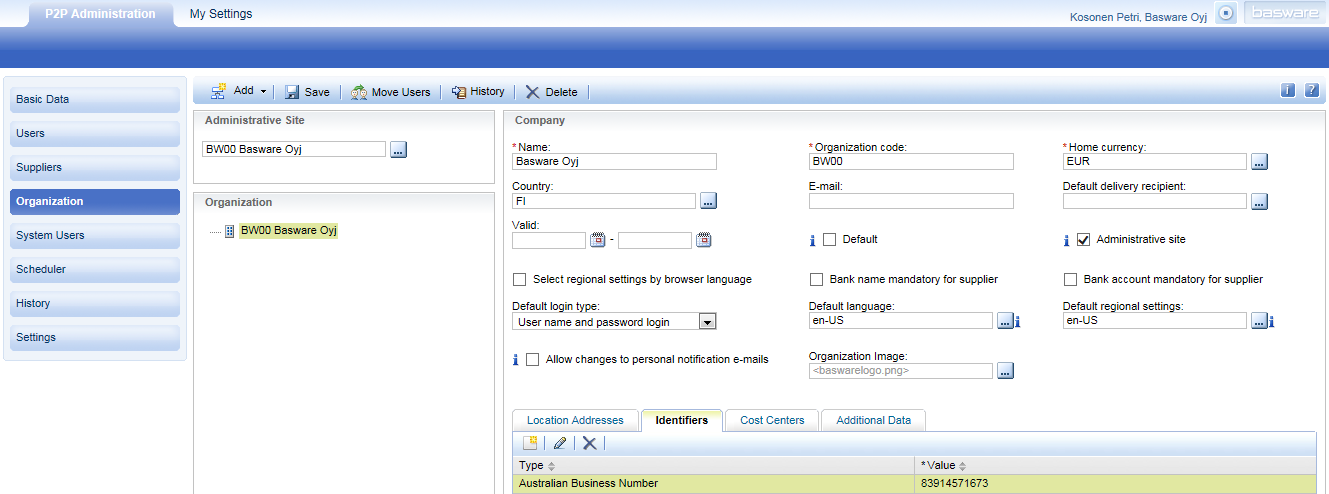Open Valid end date calendar picker
The height and width of the screenshot is (494, 1329).
704,240
